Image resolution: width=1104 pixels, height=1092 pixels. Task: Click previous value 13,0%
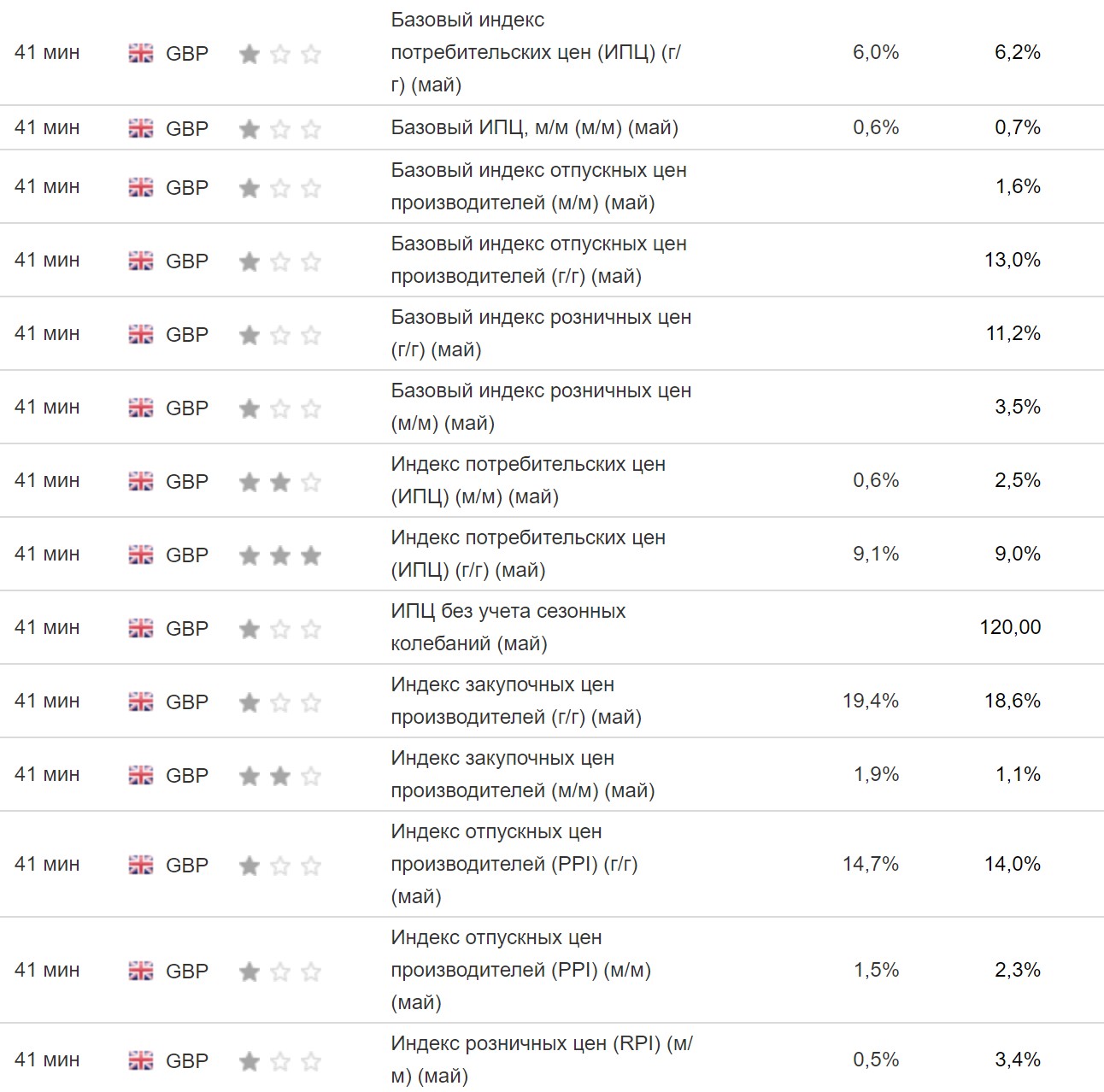coord(1012,260)
